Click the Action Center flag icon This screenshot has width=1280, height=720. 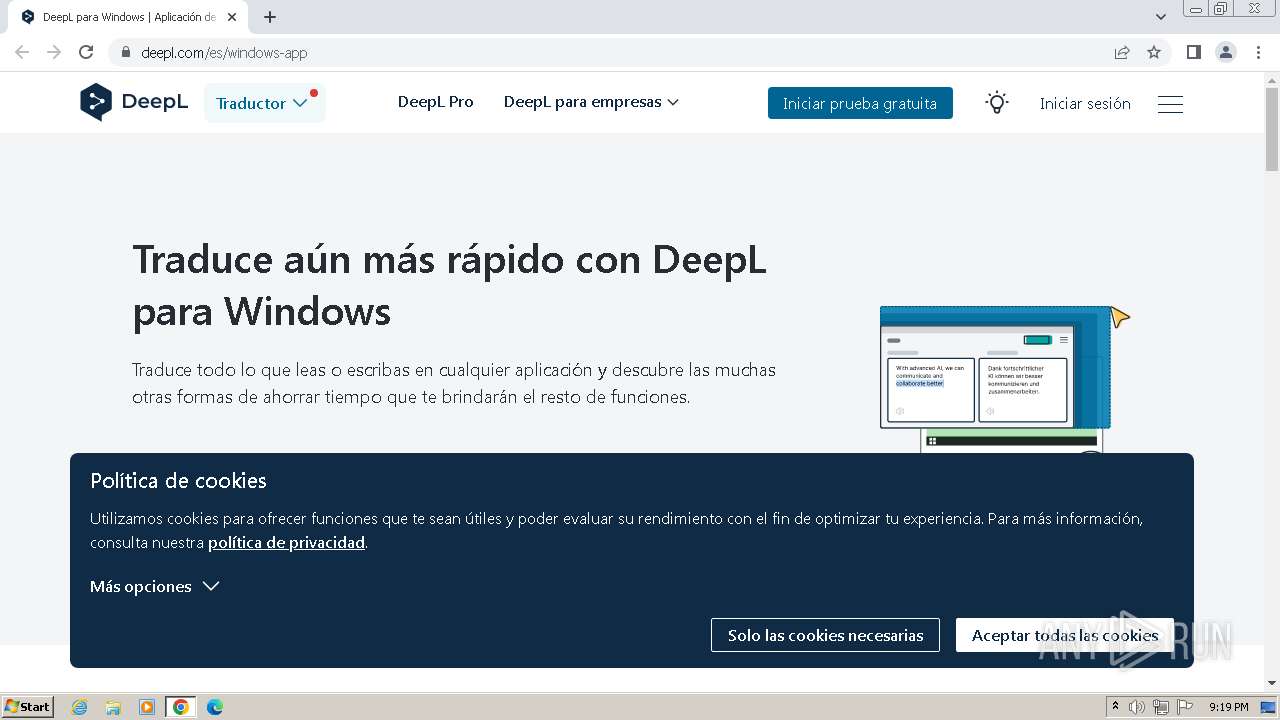click(1185, 707)
